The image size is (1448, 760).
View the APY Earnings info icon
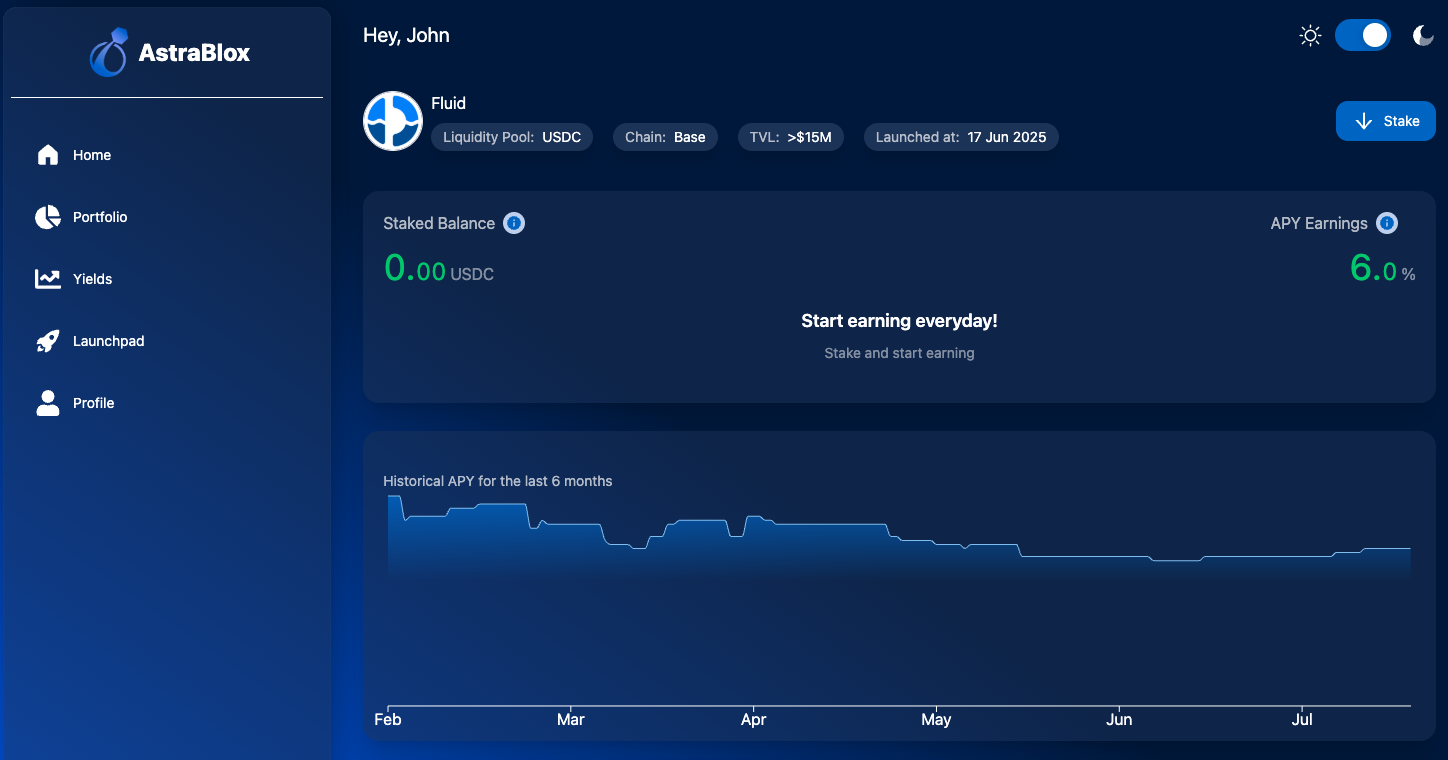1387,223
